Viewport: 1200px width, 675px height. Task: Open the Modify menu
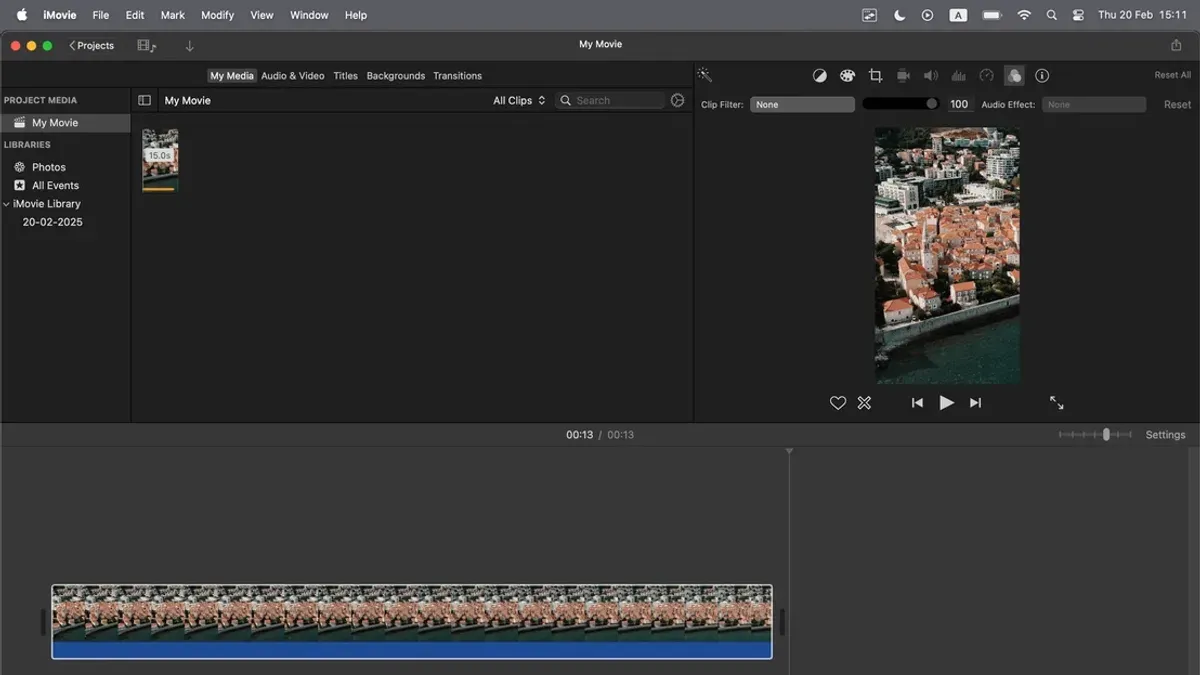(x=217, y=15)
